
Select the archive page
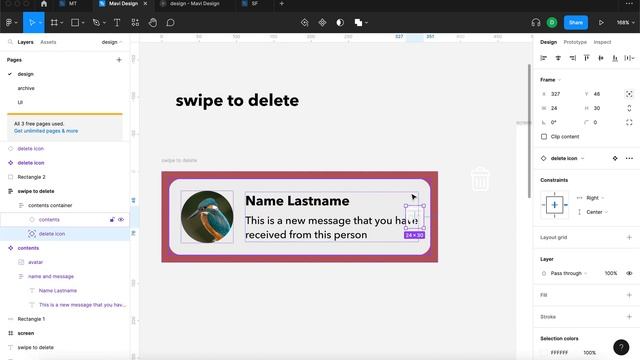26,88
